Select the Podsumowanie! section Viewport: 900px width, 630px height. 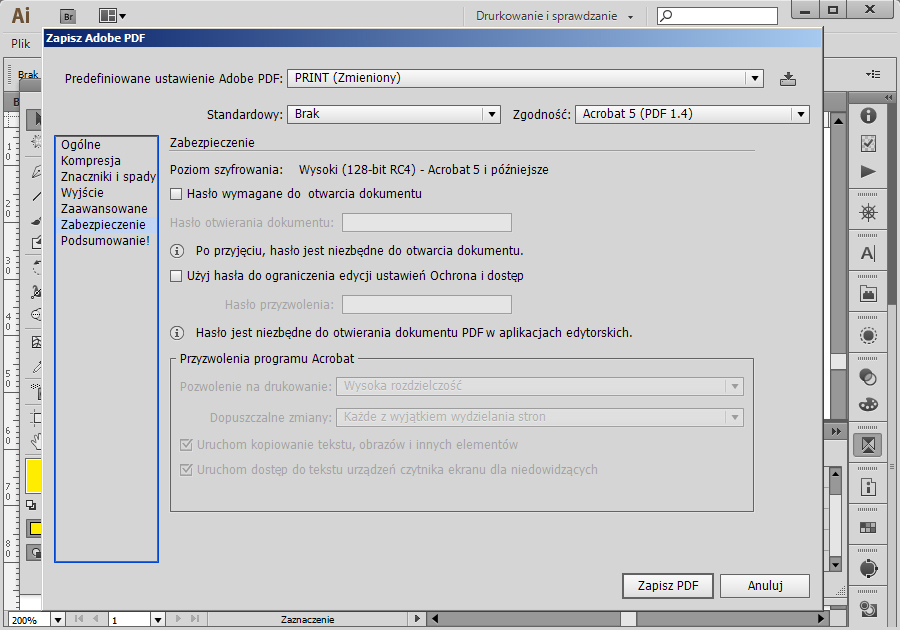click(105, 241)
